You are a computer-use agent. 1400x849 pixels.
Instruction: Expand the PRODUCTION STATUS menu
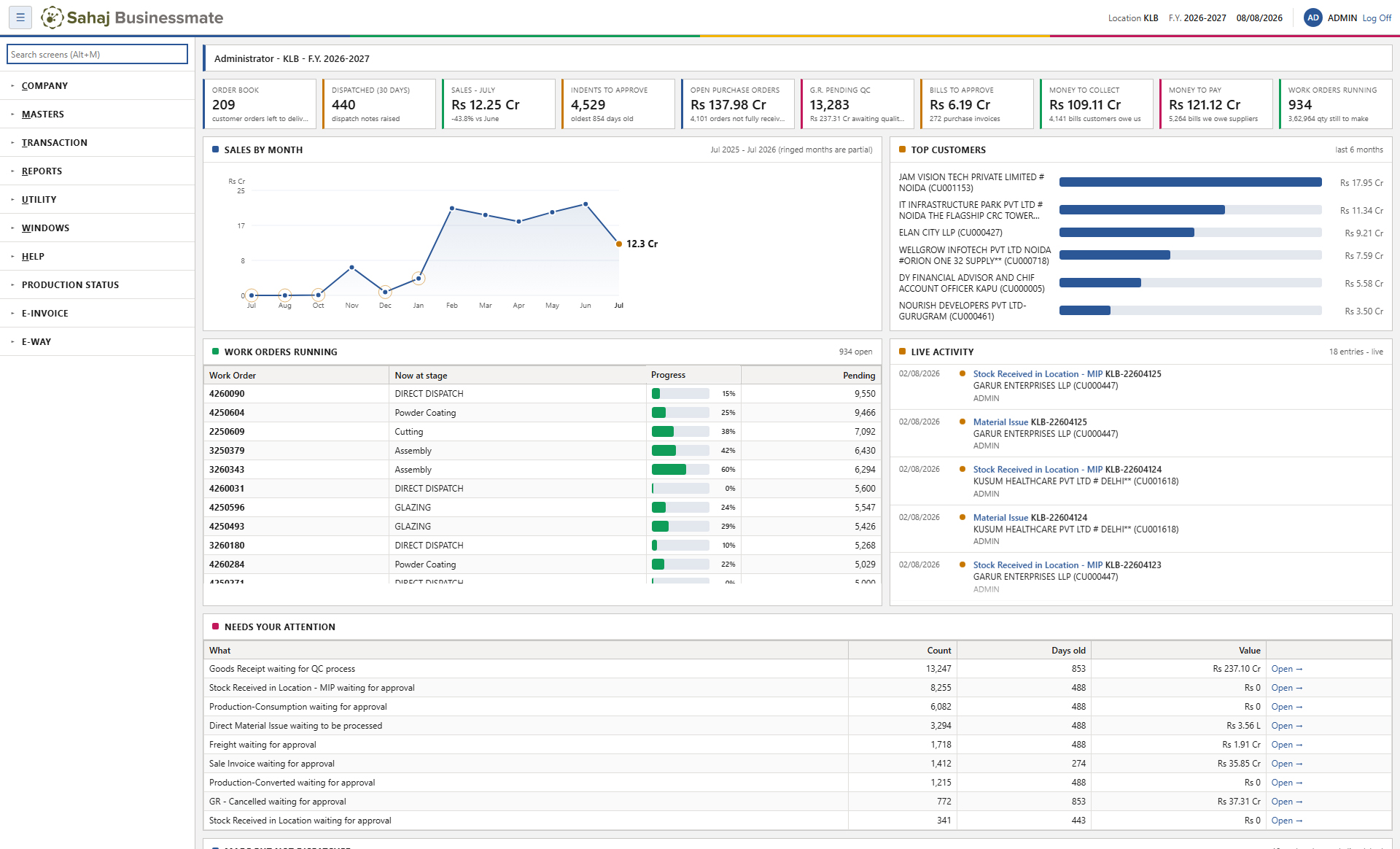[97, 284]
